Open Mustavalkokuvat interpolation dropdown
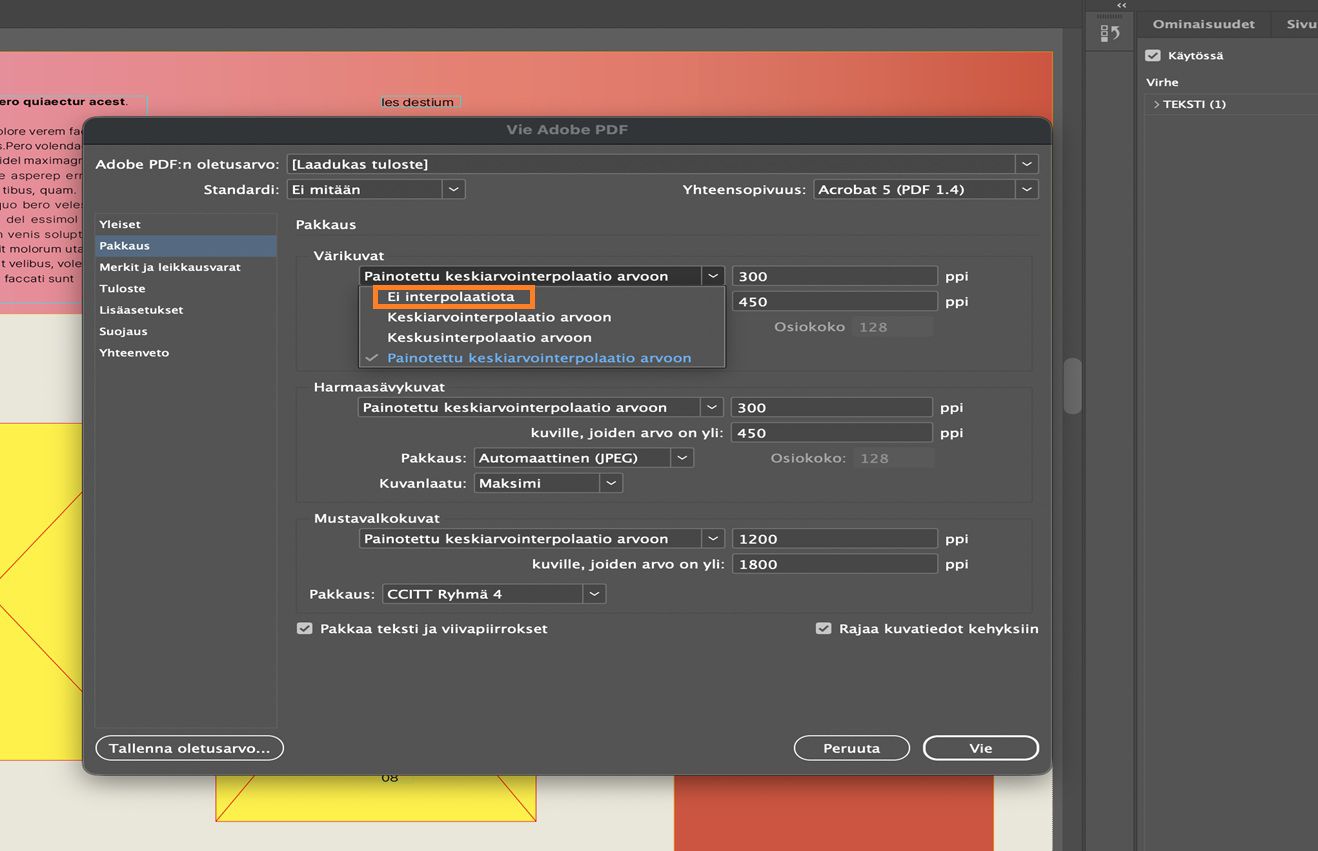Image resolution: width=1318 pixels, height=851 pixels. point(541,539)
